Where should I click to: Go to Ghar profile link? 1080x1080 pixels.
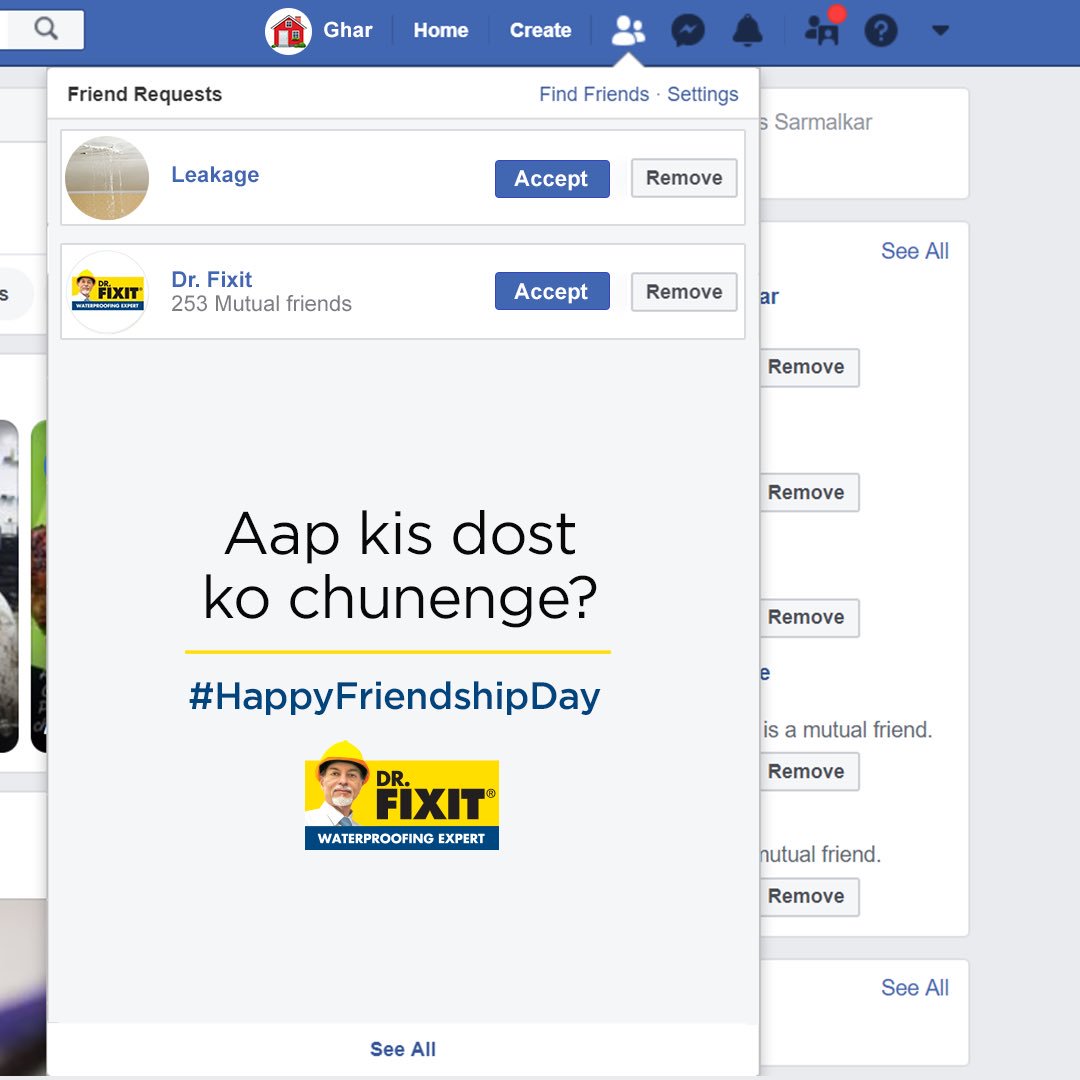point(348,30)
